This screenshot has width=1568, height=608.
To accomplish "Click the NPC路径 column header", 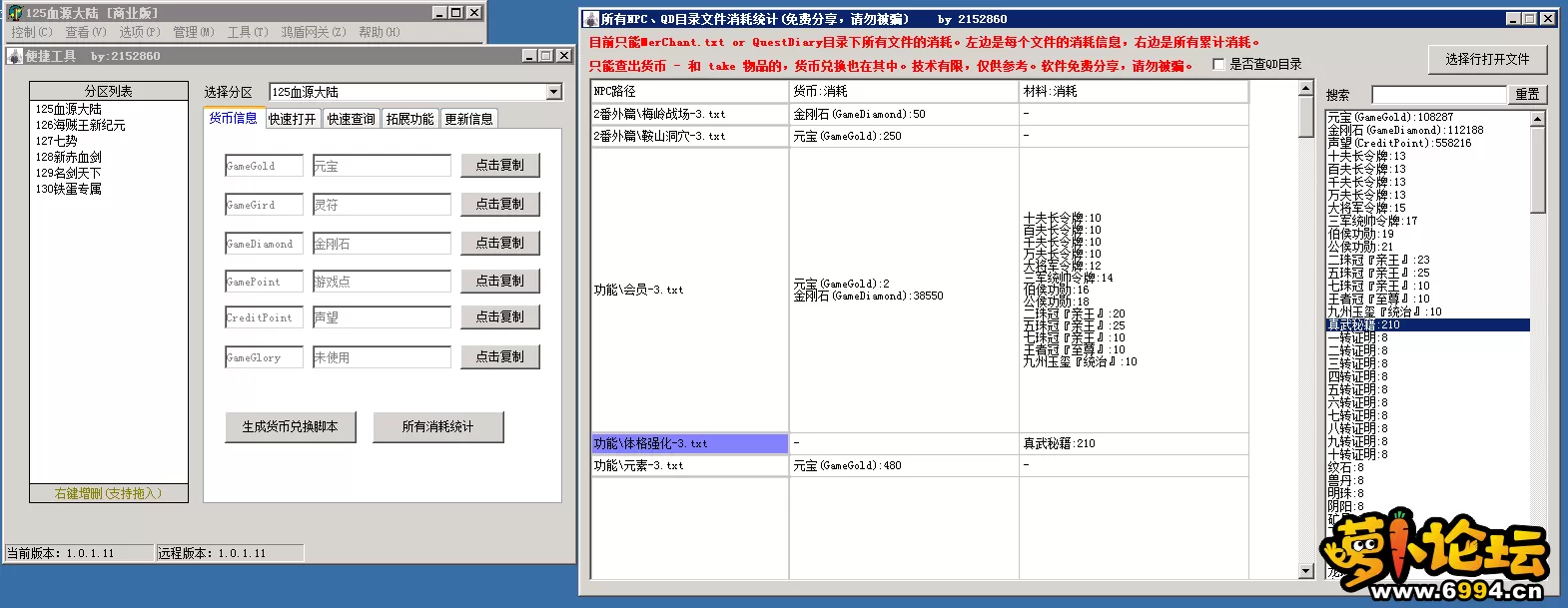I will click(x=690, y=91).
